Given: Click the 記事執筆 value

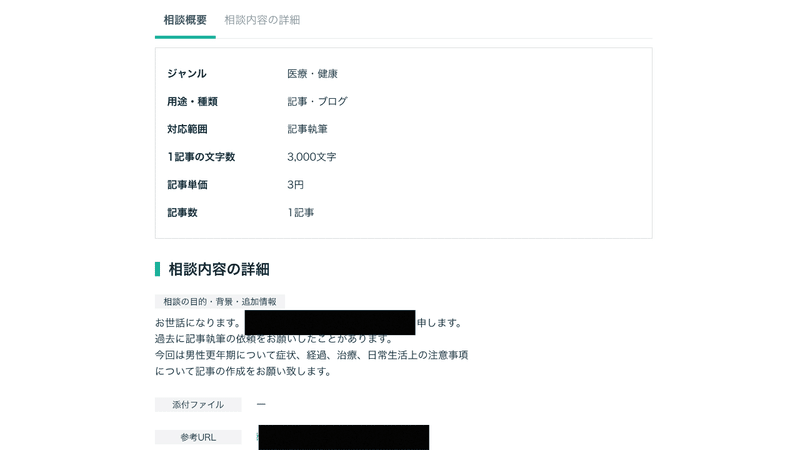Looking at the screenshot, I should coord(307,129).
